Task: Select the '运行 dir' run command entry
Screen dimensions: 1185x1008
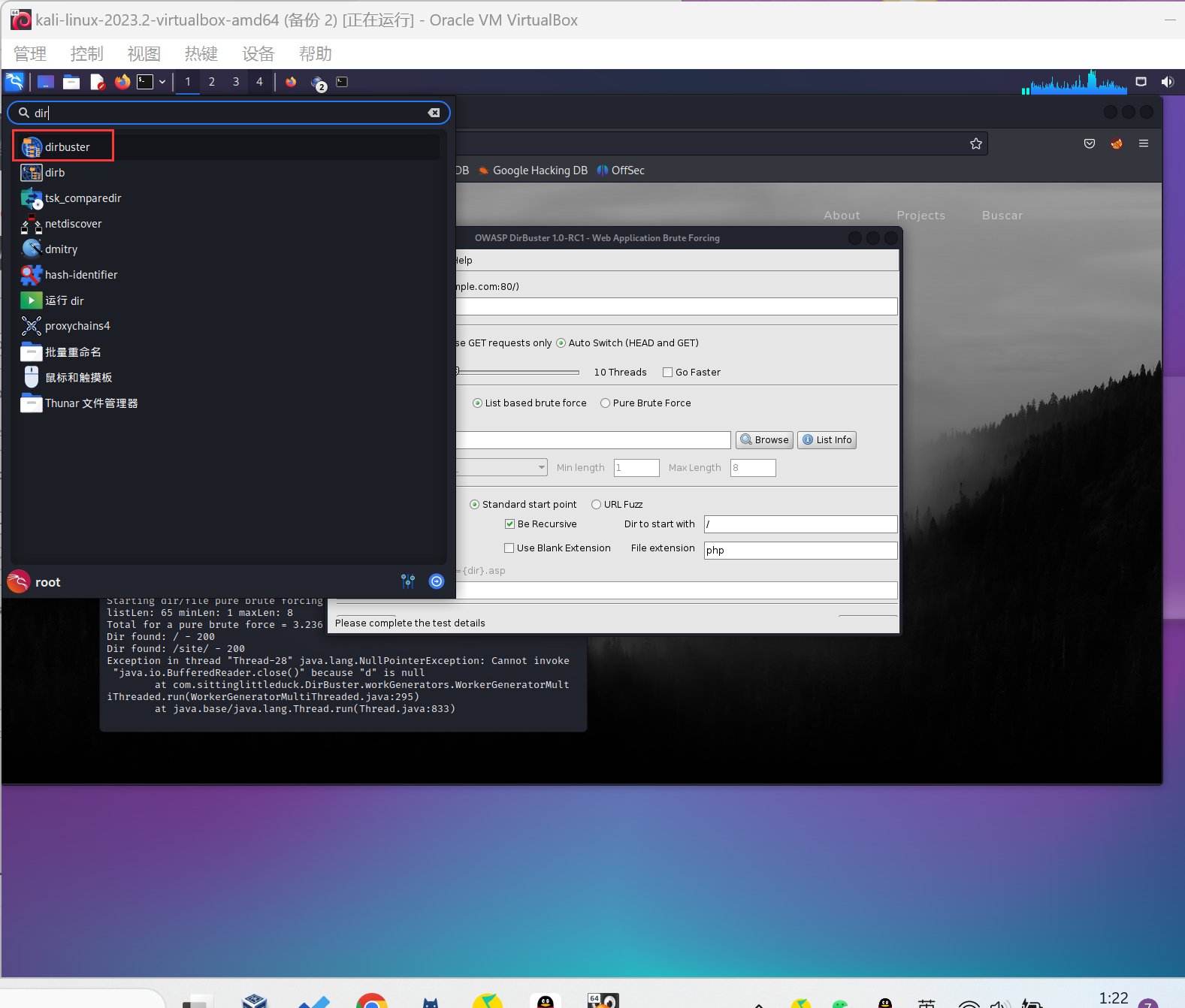Action: click(229, 300)
